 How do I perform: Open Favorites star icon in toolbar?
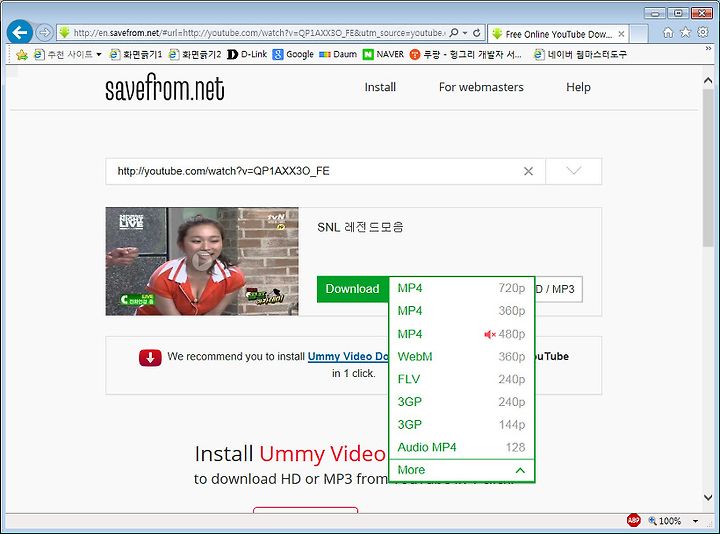coord(686,32)
